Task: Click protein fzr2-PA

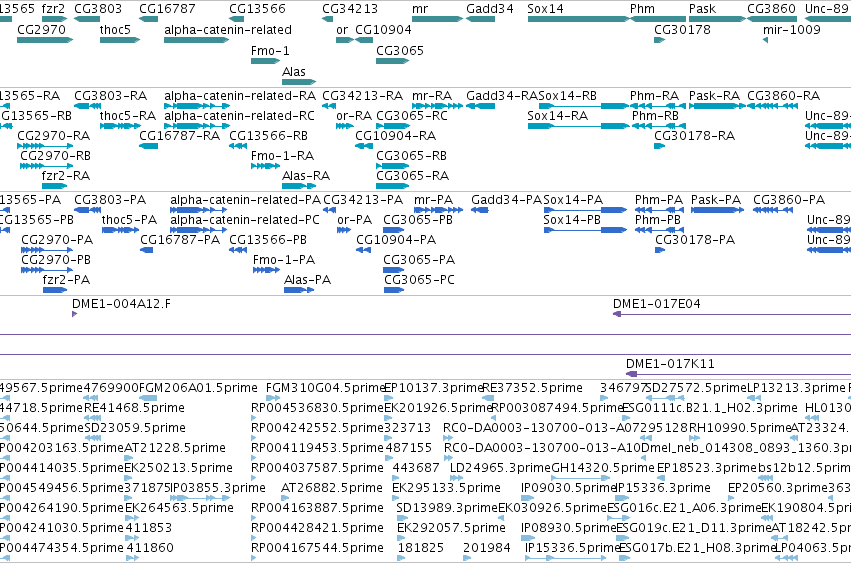Action: click(66, 281)
